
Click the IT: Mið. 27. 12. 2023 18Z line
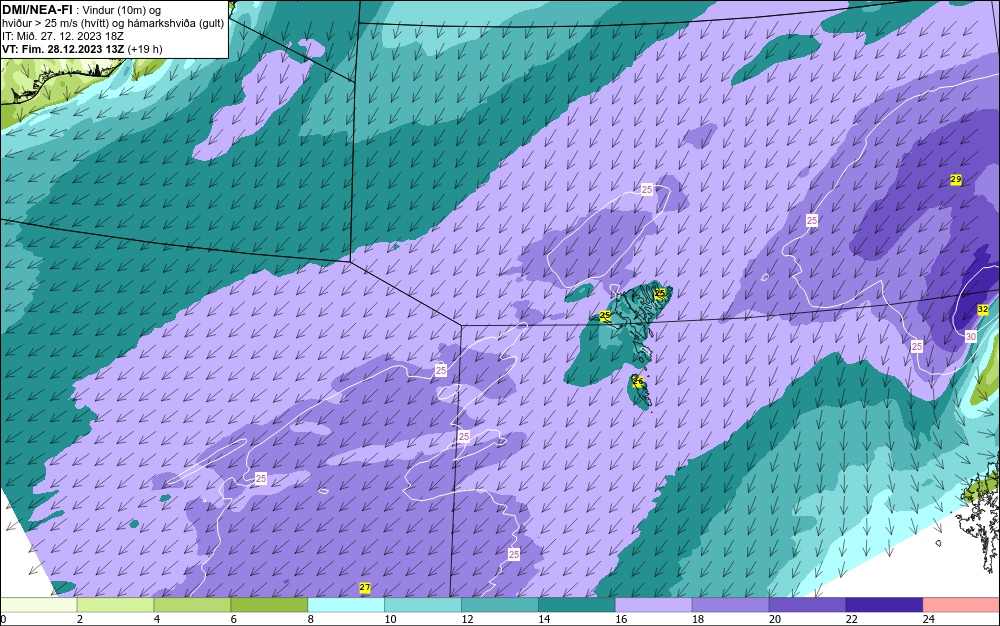(x=62, y=36)
